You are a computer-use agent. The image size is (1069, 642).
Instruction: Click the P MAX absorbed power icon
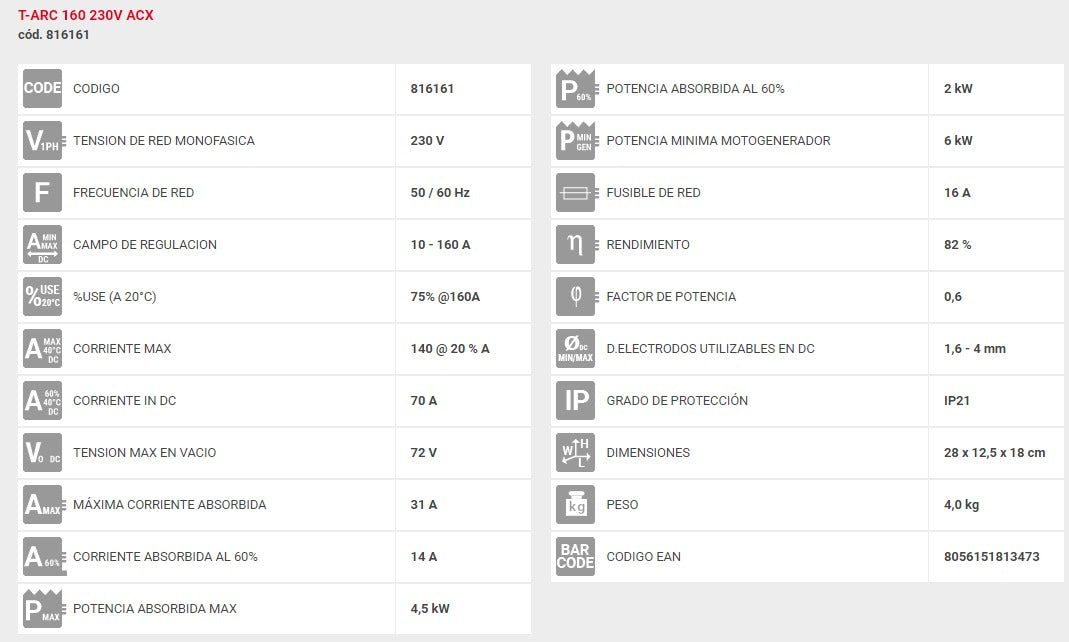point(43,609)
